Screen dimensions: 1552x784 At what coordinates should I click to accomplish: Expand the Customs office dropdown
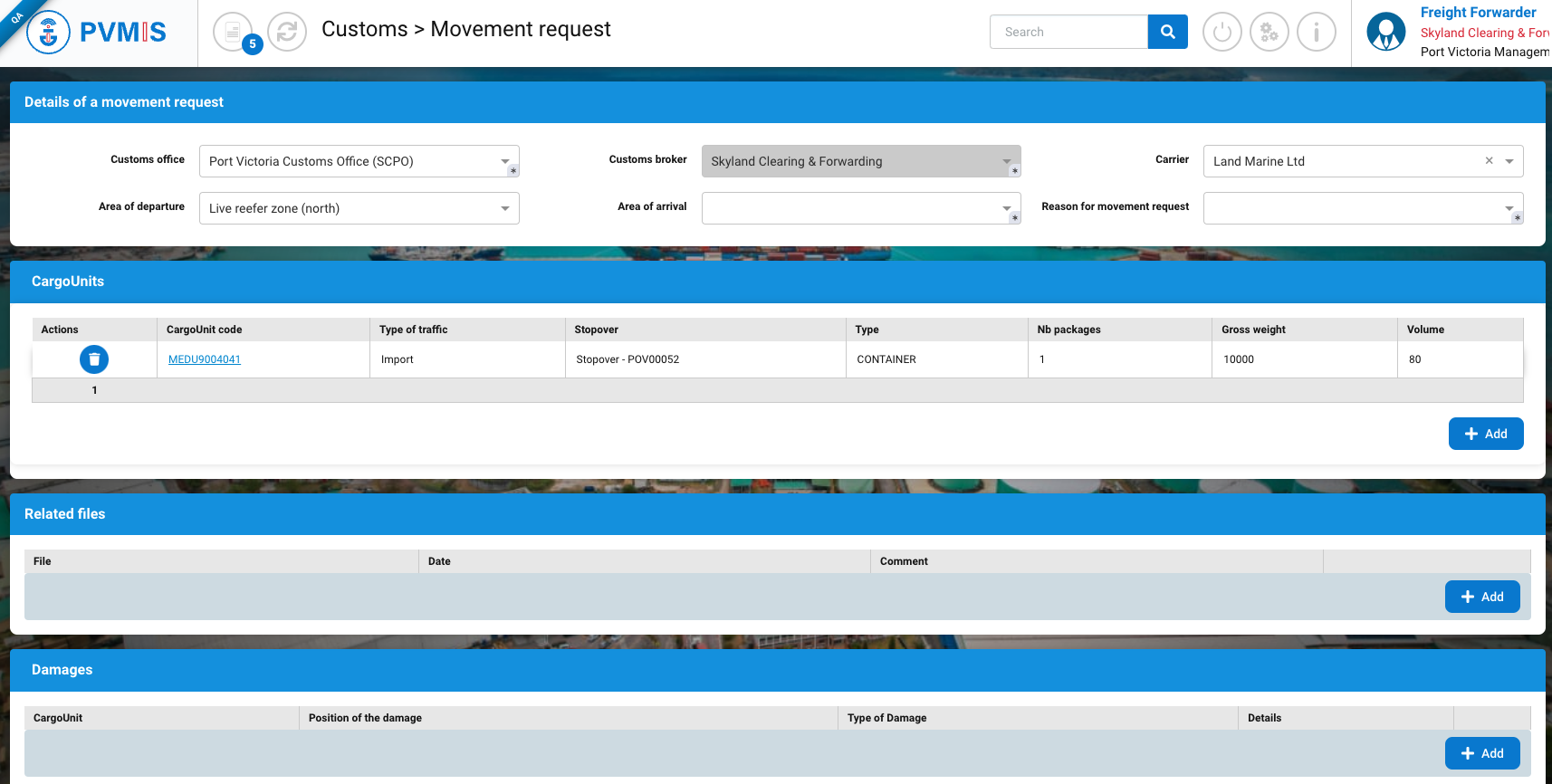pos(505,161)
